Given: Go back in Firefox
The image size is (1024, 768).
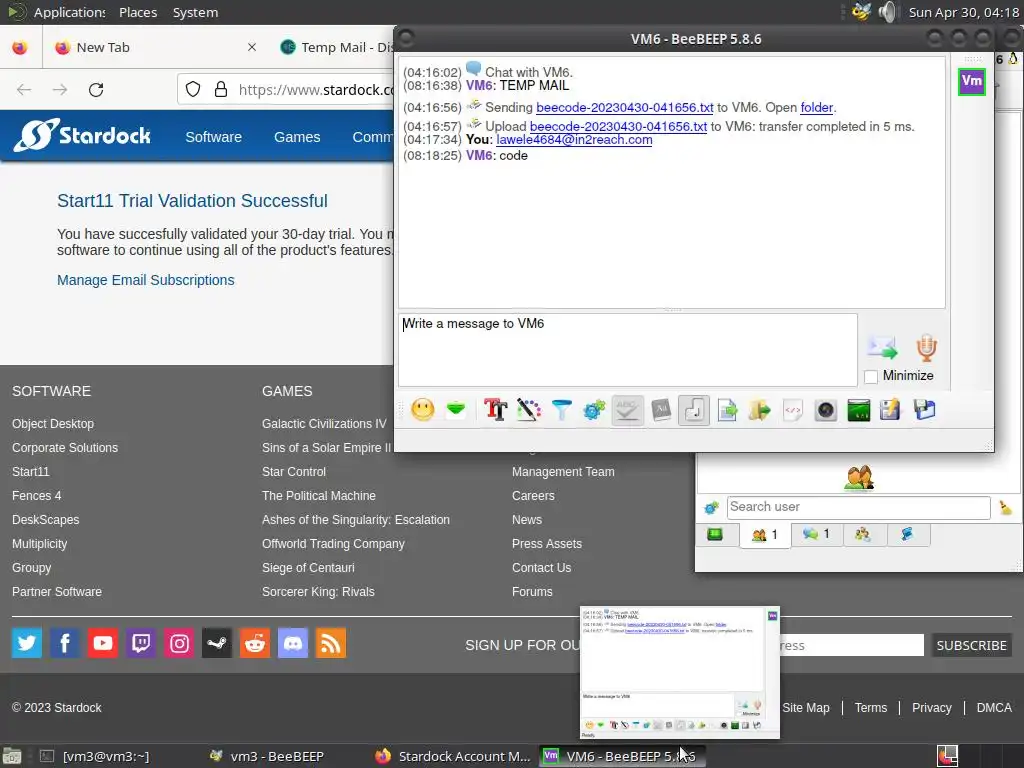Looking at the screenshot, I should 24,89.
